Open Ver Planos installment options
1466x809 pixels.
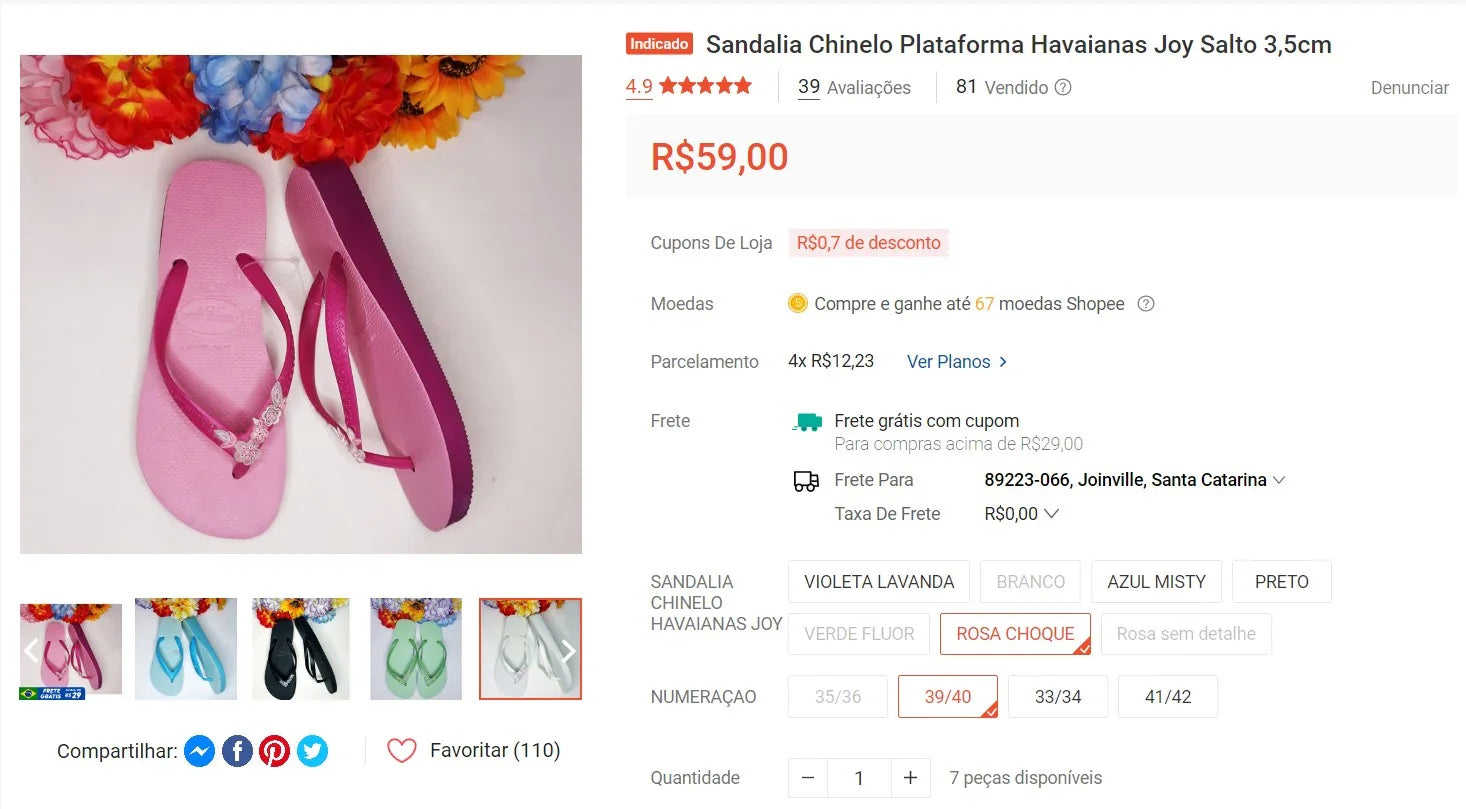[957, 362]
